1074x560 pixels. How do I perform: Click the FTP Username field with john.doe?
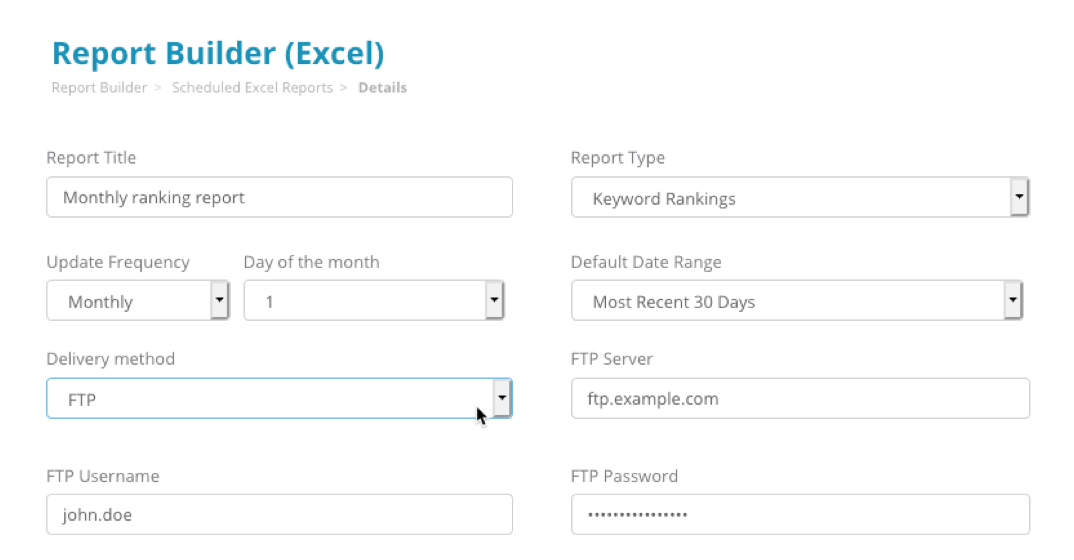click(279, 515)
